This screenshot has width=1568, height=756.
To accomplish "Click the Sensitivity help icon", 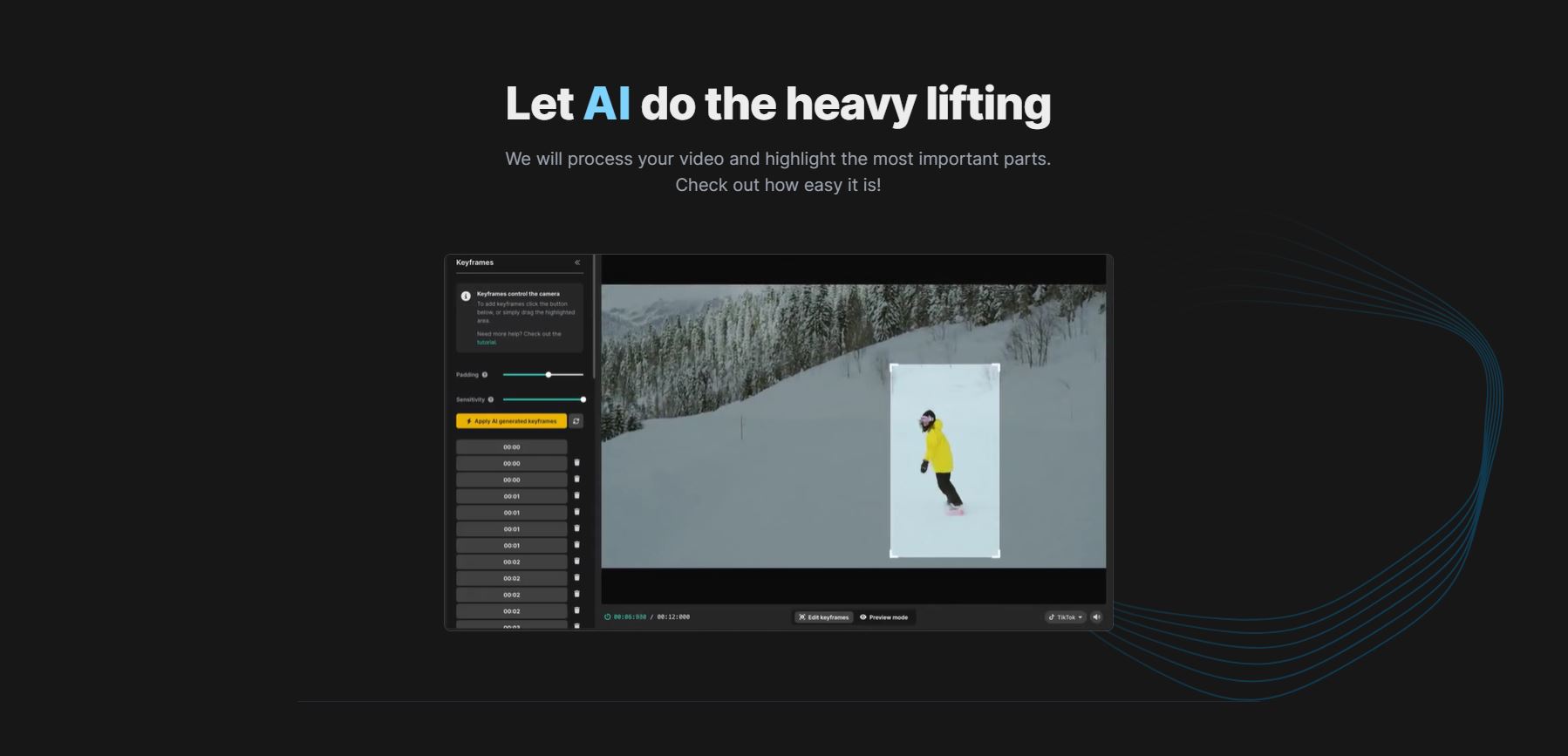I will pyautogui.click(x=491, y=399).
